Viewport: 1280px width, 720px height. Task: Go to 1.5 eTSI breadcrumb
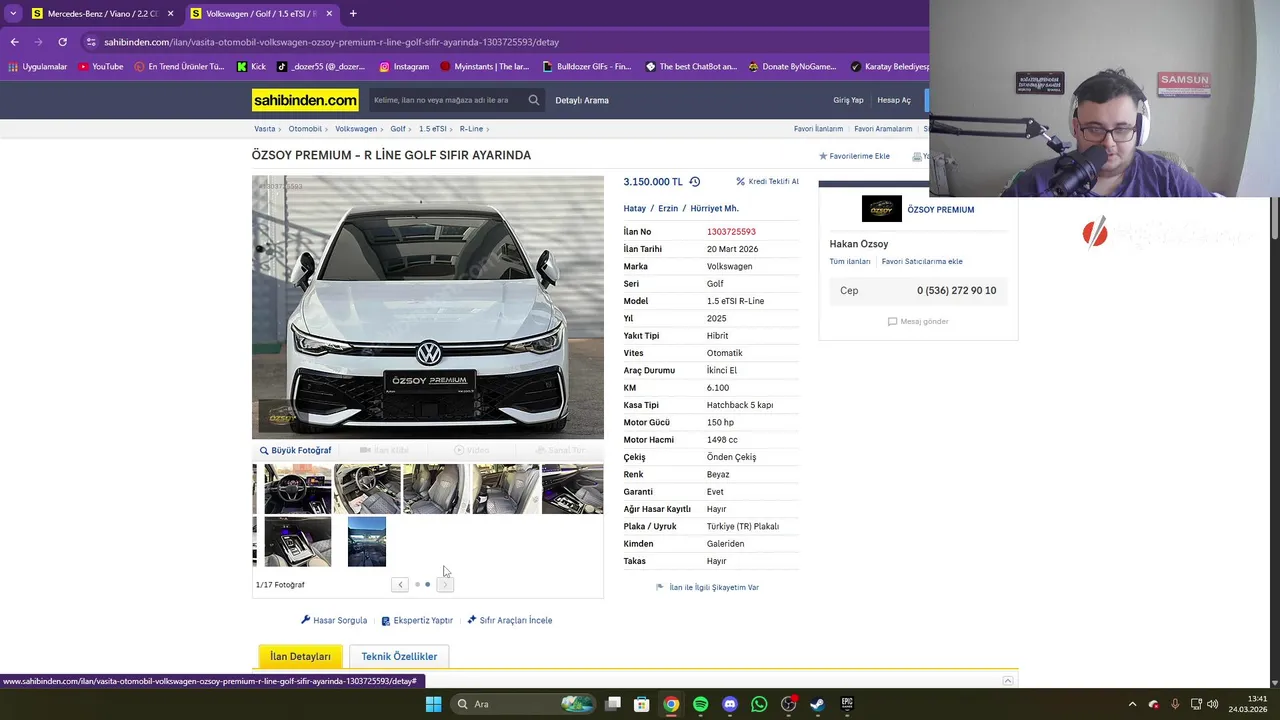pos(432,129)
